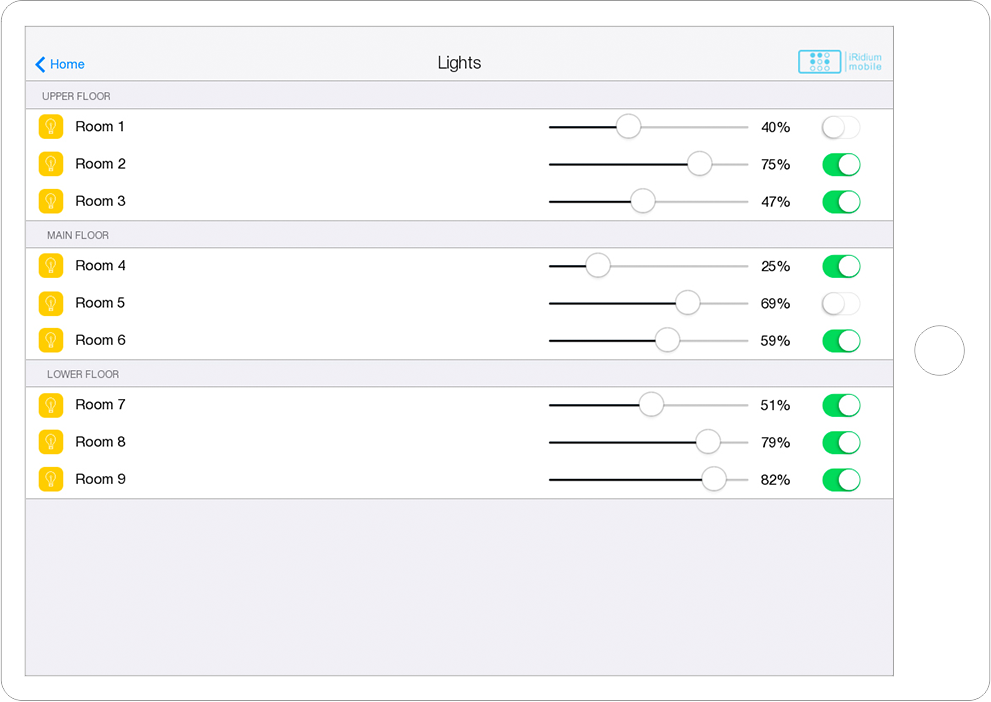Image resolution: width=991 pixels, height=702 pixels.
Task: Click the Room 2 brightness slider knob
Action: click(699, 164)
